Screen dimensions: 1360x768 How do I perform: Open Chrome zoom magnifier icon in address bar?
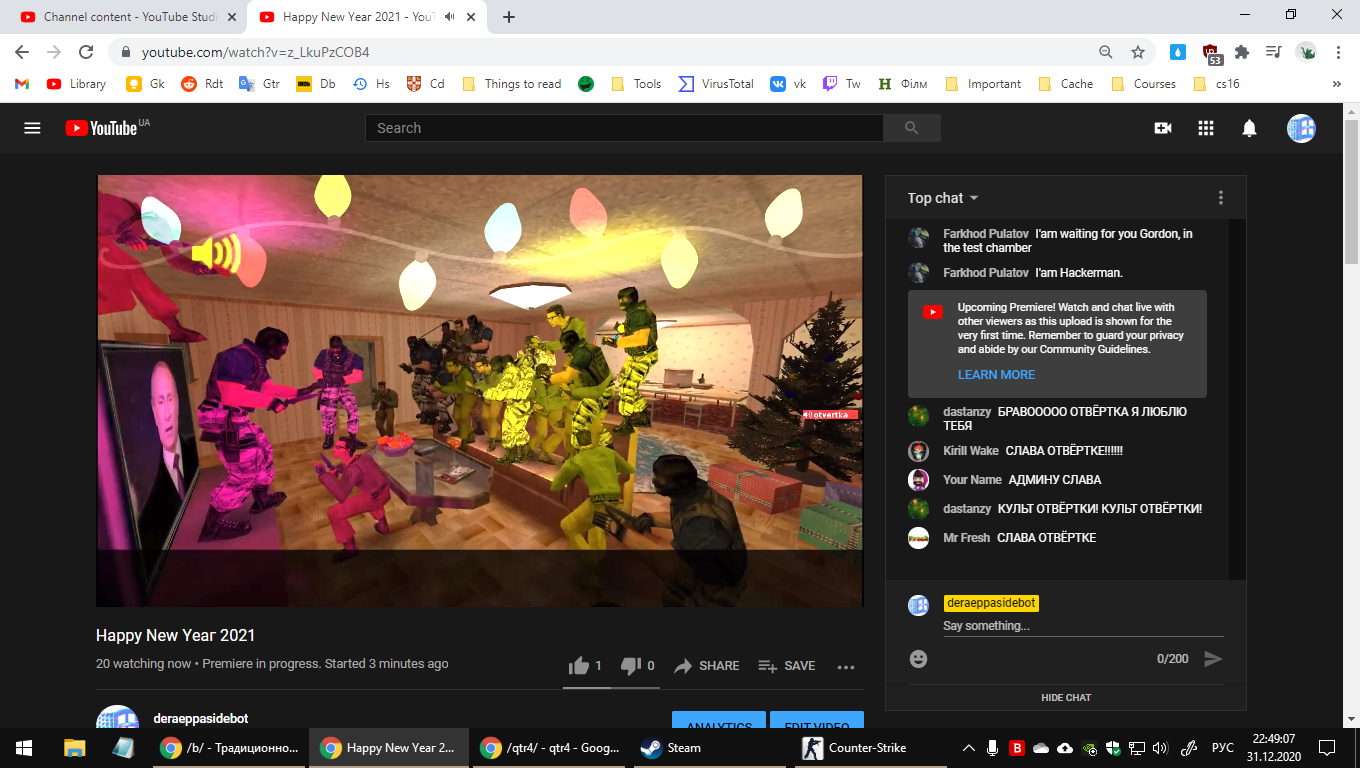coord(1106,52)
